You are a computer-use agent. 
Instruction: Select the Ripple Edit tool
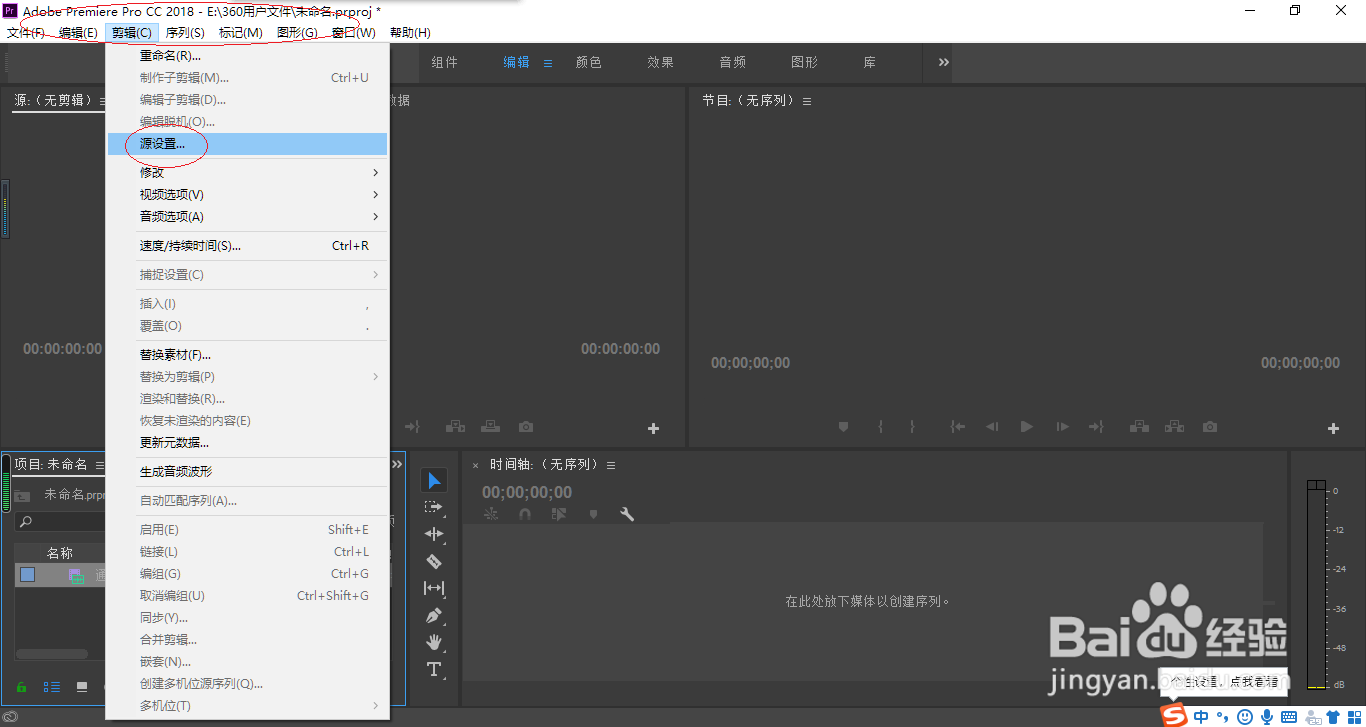(x=434, y=534)
